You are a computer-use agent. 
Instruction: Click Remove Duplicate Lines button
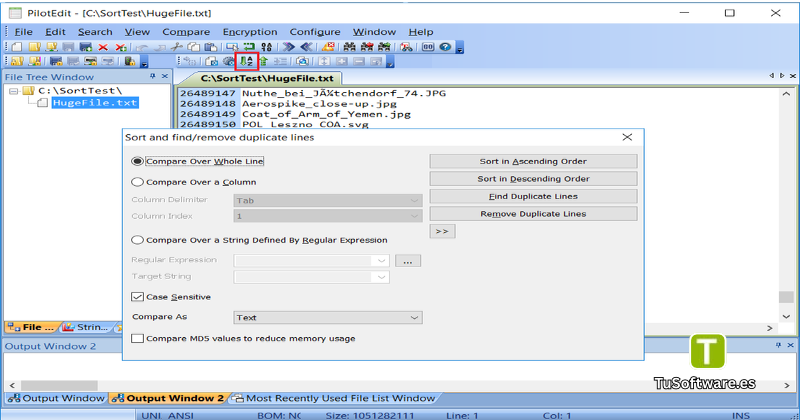[x=533, y=214]
